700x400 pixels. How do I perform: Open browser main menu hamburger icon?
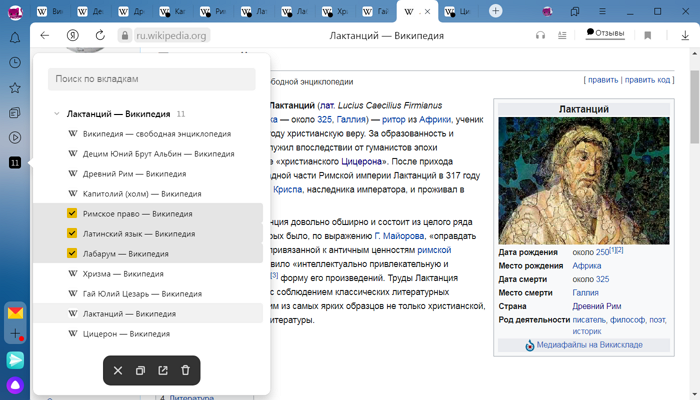(602, 12)
